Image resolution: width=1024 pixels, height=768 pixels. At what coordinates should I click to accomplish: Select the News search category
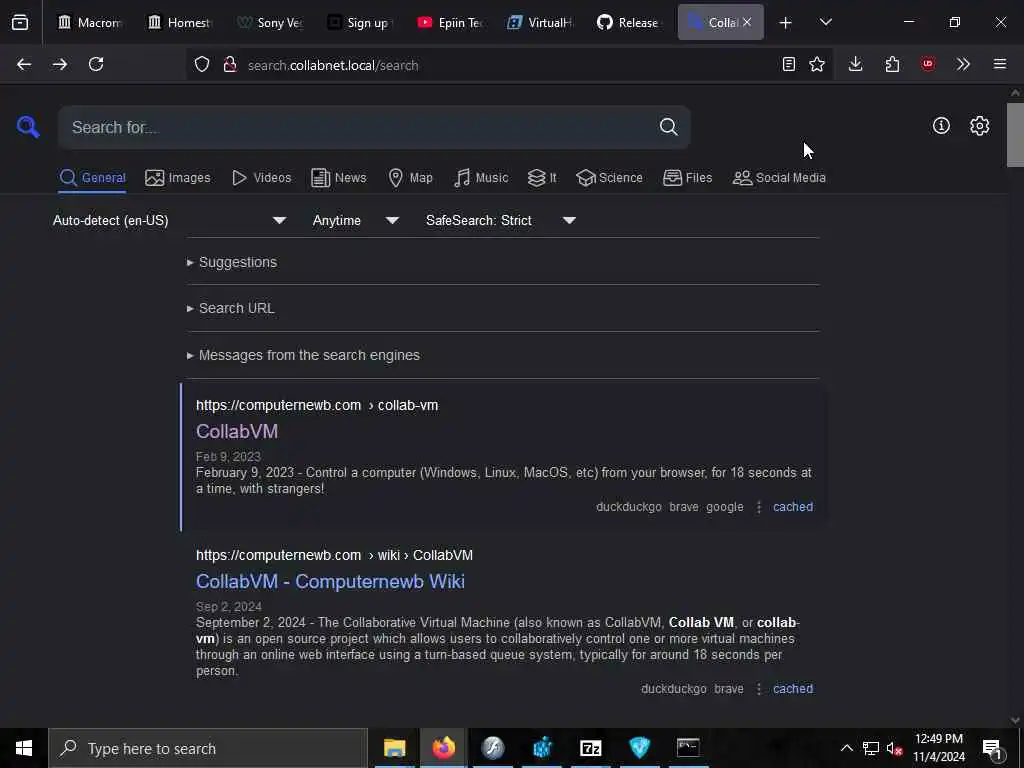click(x=339, y=178)
